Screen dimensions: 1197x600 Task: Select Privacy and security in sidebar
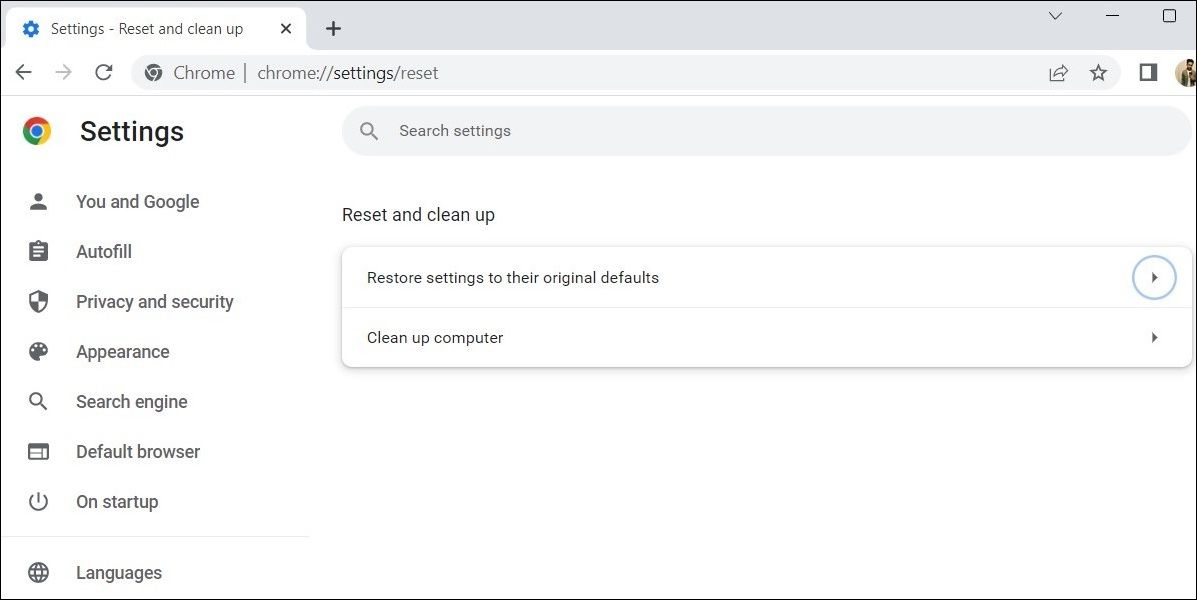tap(154, 301)
